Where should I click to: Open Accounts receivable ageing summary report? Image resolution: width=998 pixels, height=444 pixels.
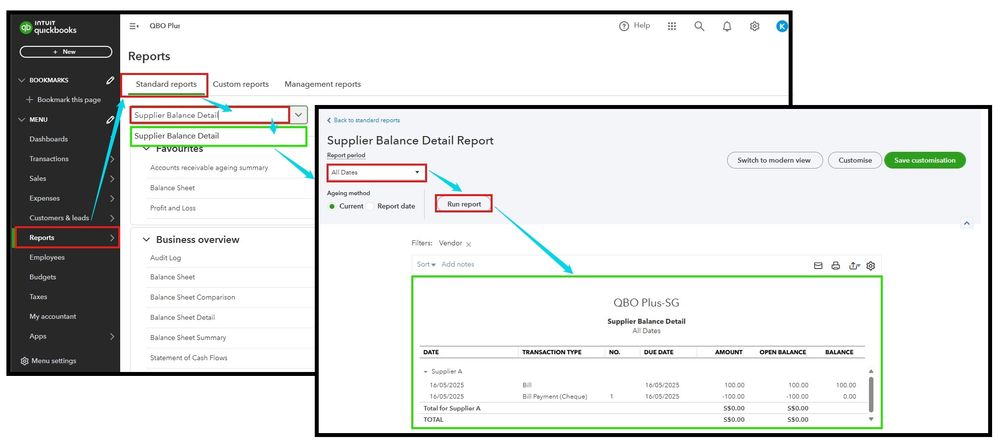[x=209, y=168]
